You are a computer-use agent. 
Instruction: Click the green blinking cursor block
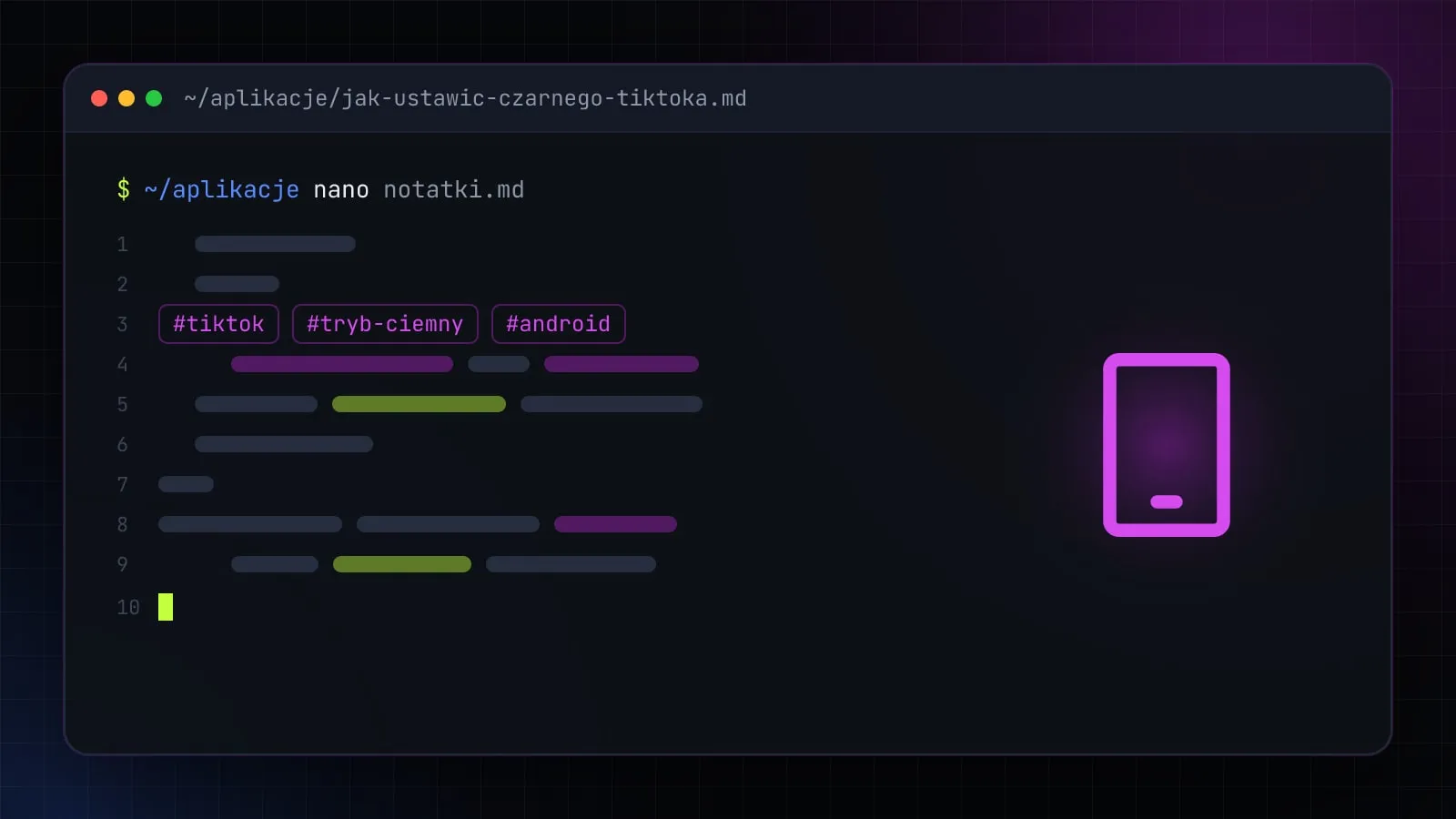tap(166, 607)
